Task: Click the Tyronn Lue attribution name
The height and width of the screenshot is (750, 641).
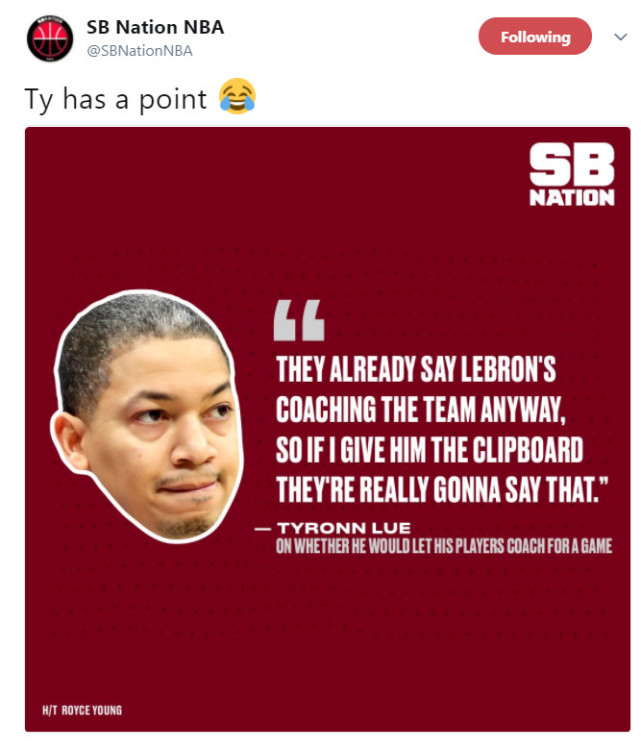Action: pyautogui.click(x=343, y=528)
